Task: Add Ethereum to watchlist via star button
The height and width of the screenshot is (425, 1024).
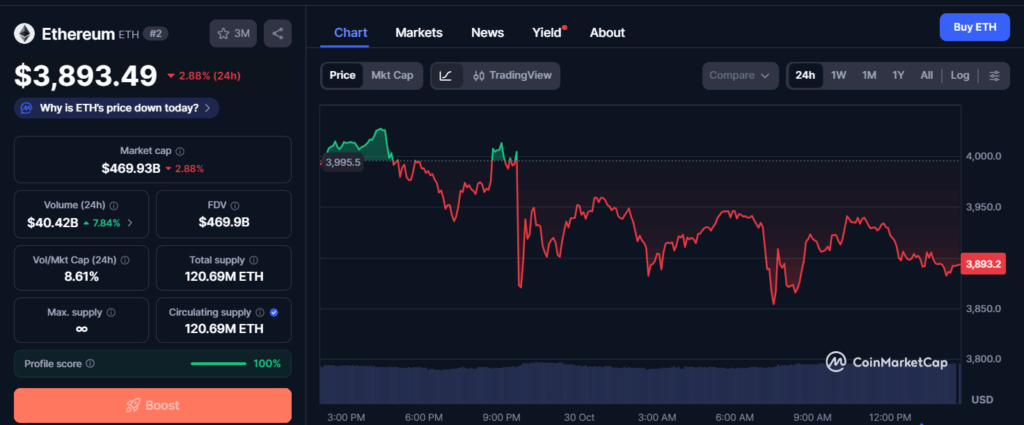Action: pos(232,33)
